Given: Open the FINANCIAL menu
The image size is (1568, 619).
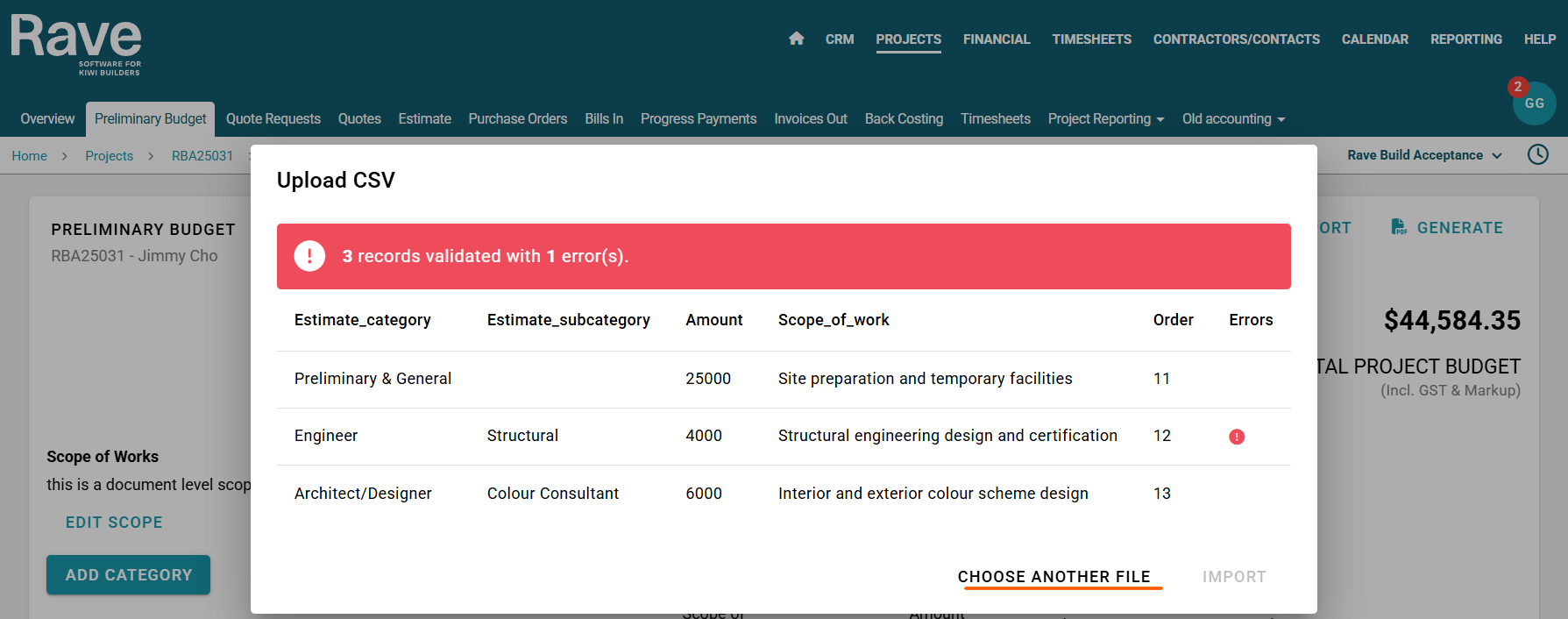Looking at the screenshot, I should (996, 39).
